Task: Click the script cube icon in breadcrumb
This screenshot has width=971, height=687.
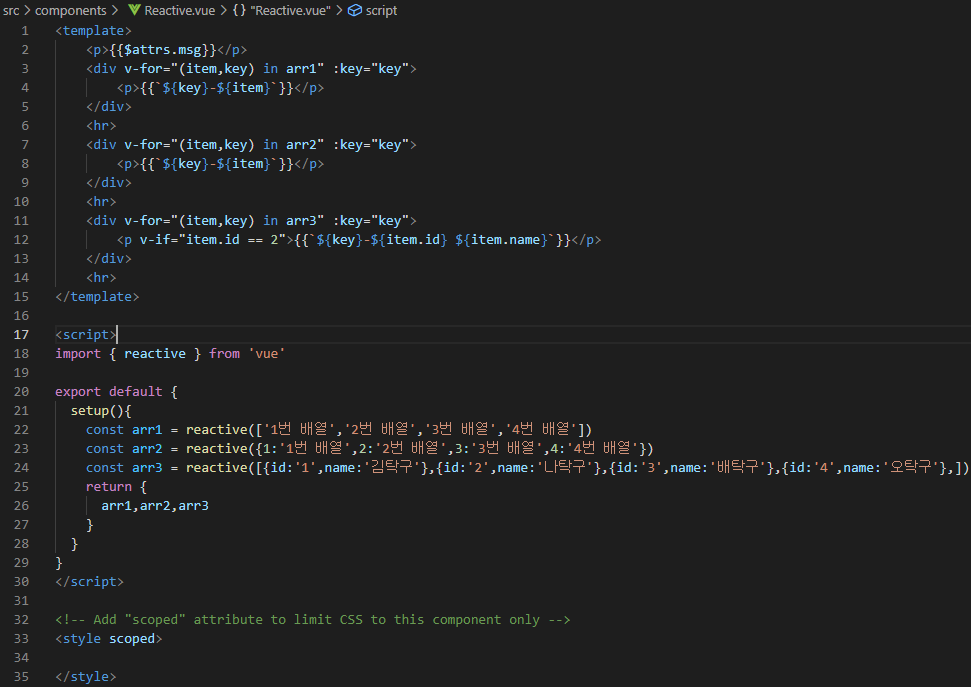Action: click(355, 11)
